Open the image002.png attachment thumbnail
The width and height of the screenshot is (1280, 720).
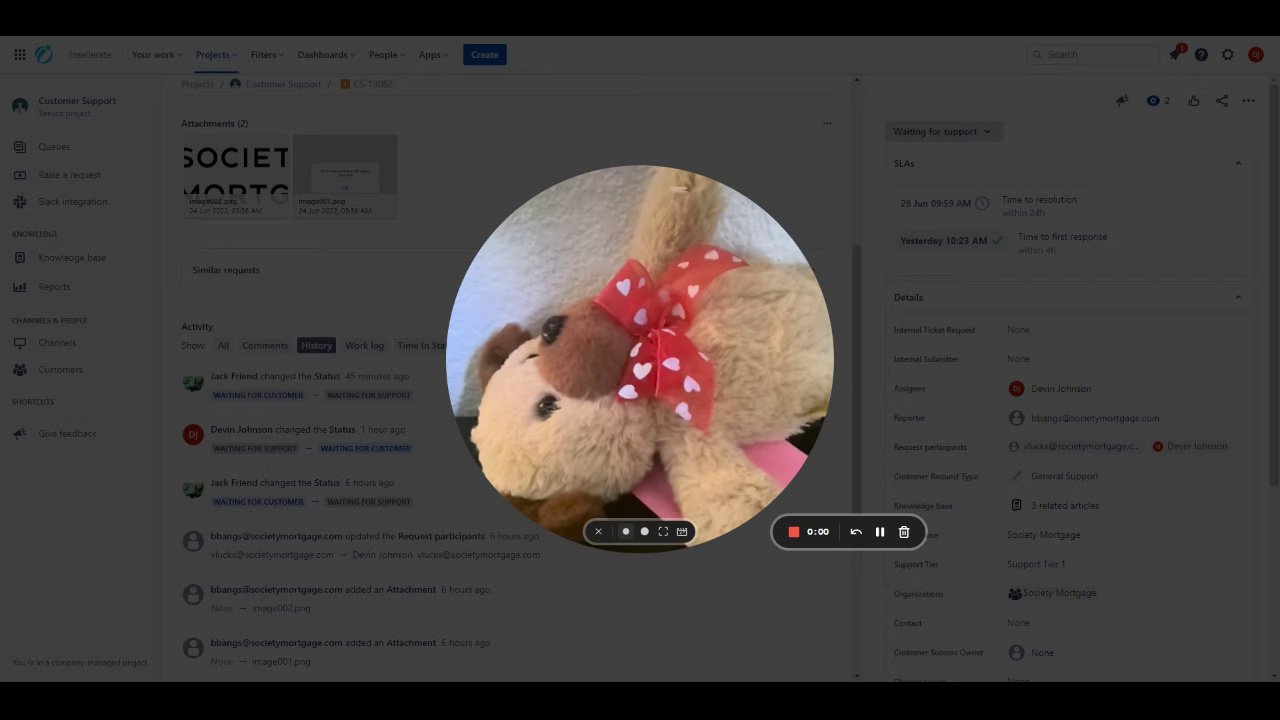coord(235,177)
